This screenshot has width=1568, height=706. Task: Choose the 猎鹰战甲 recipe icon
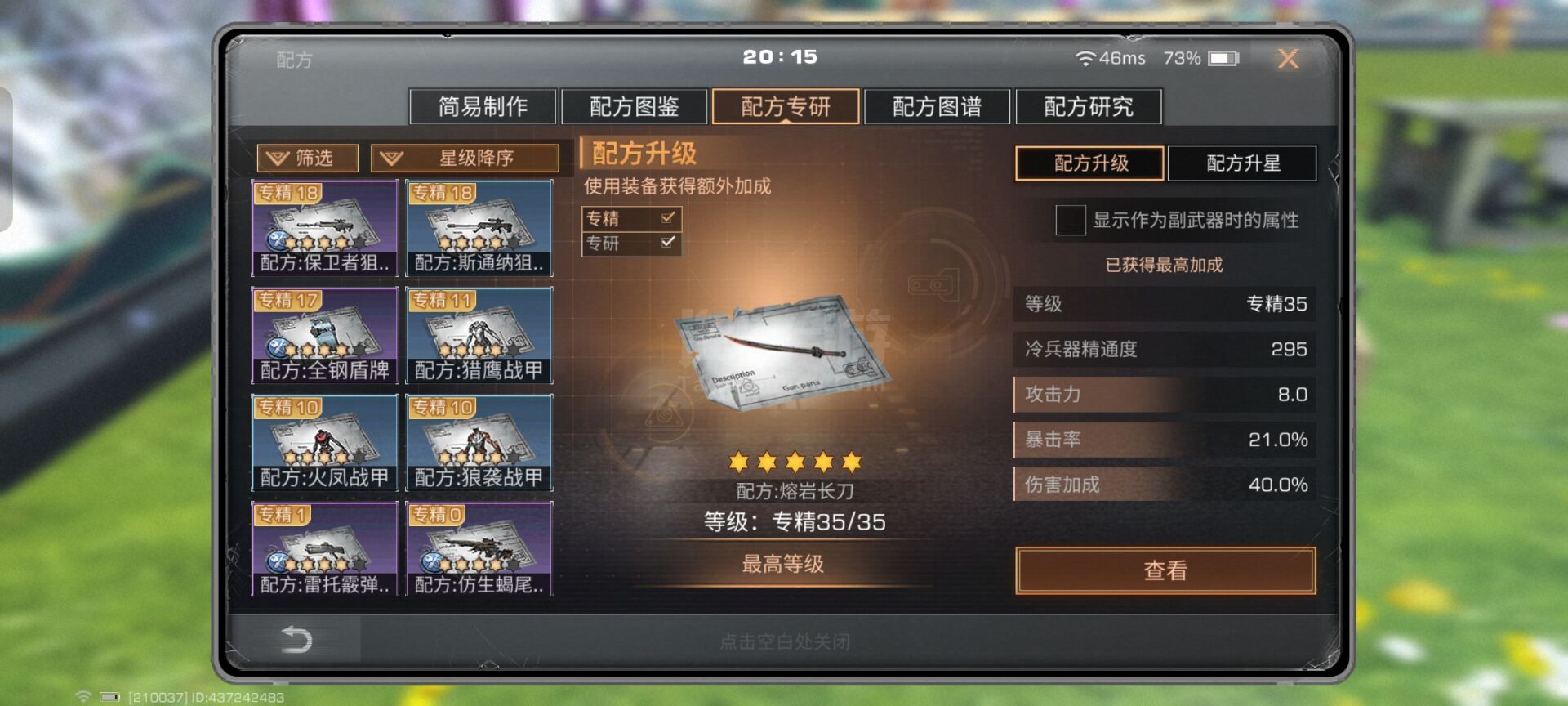pos(479,335)
